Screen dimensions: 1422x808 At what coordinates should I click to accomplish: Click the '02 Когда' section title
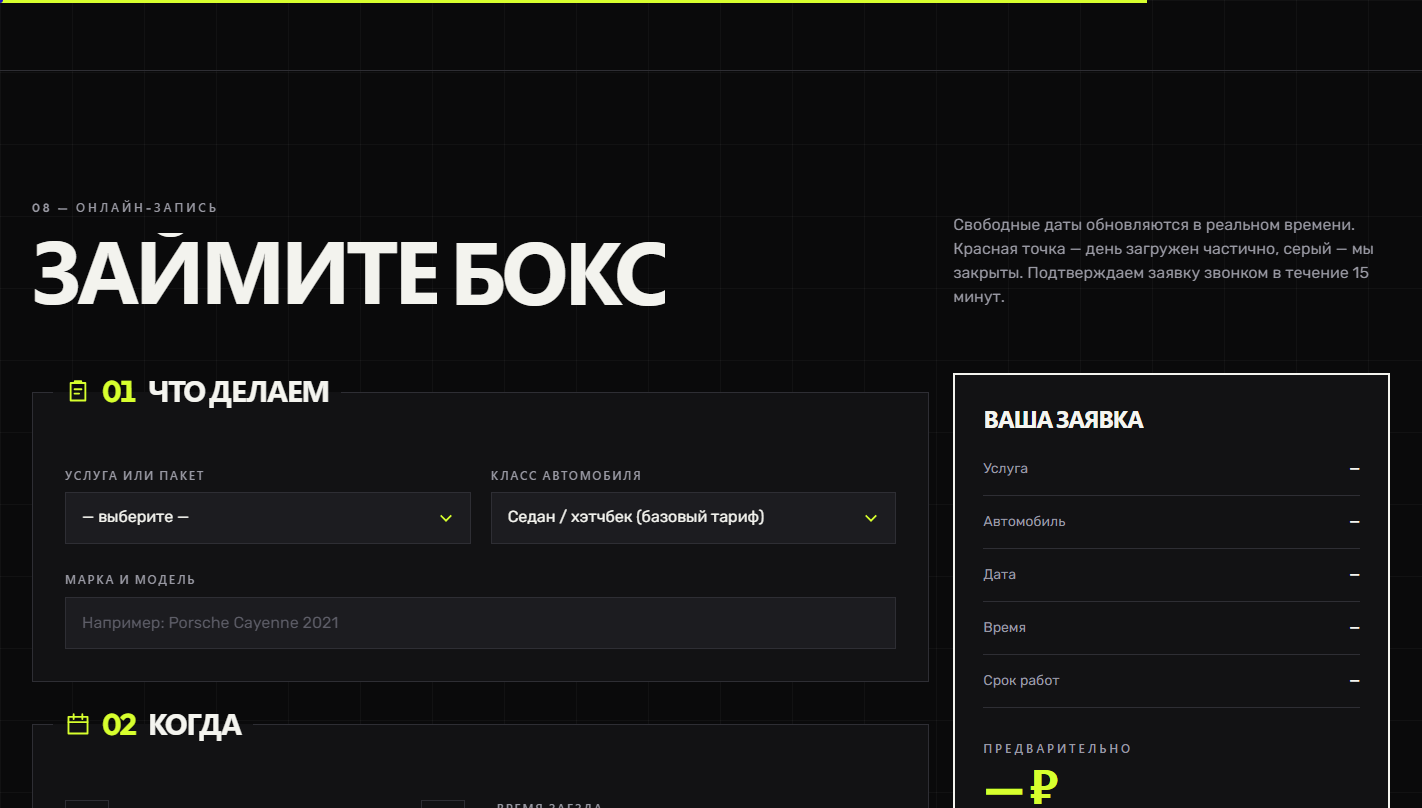coord(172,724)
